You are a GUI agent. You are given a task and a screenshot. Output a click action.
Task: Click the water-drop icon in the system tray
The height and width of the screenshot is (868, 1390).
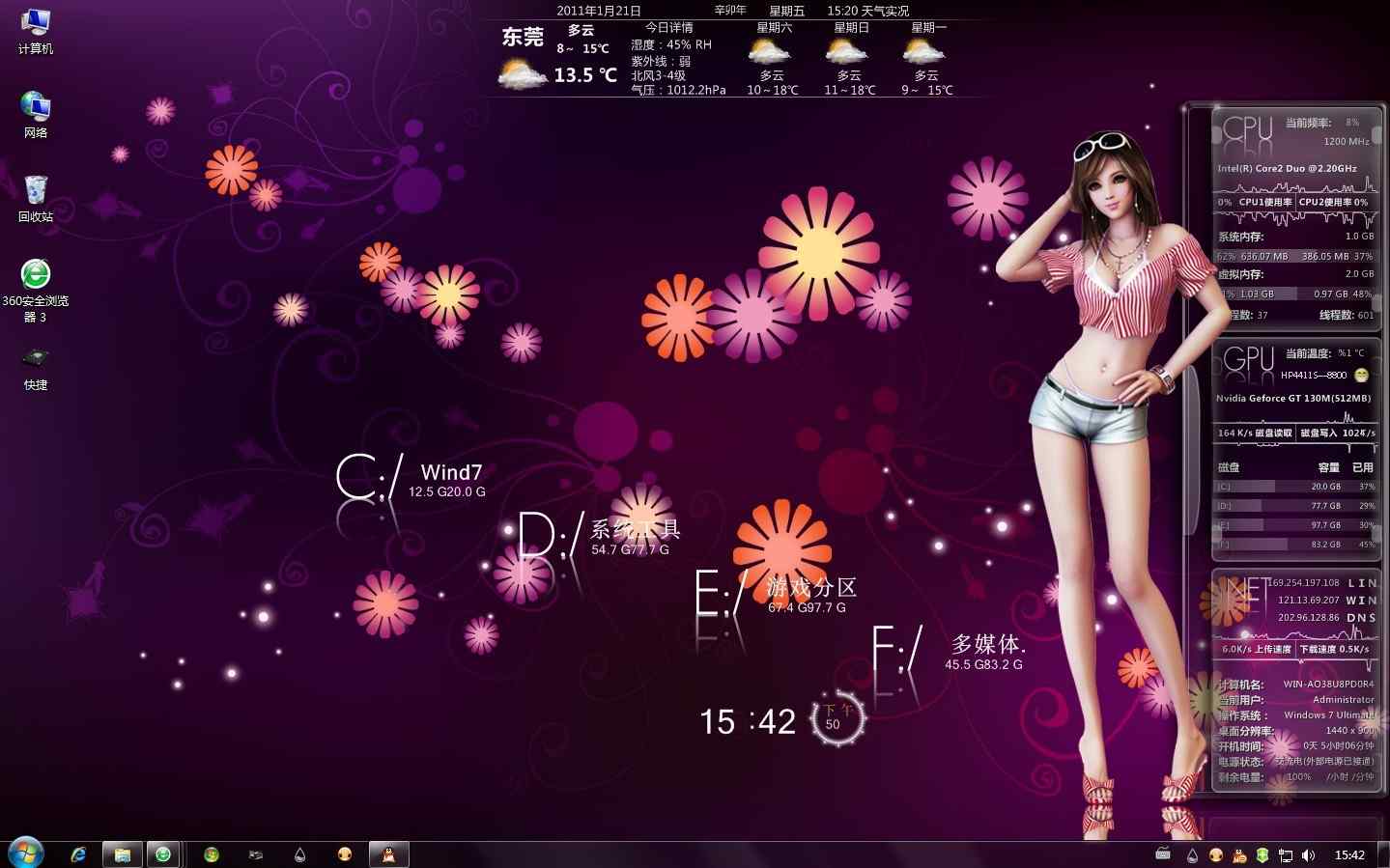(1192, 855)
